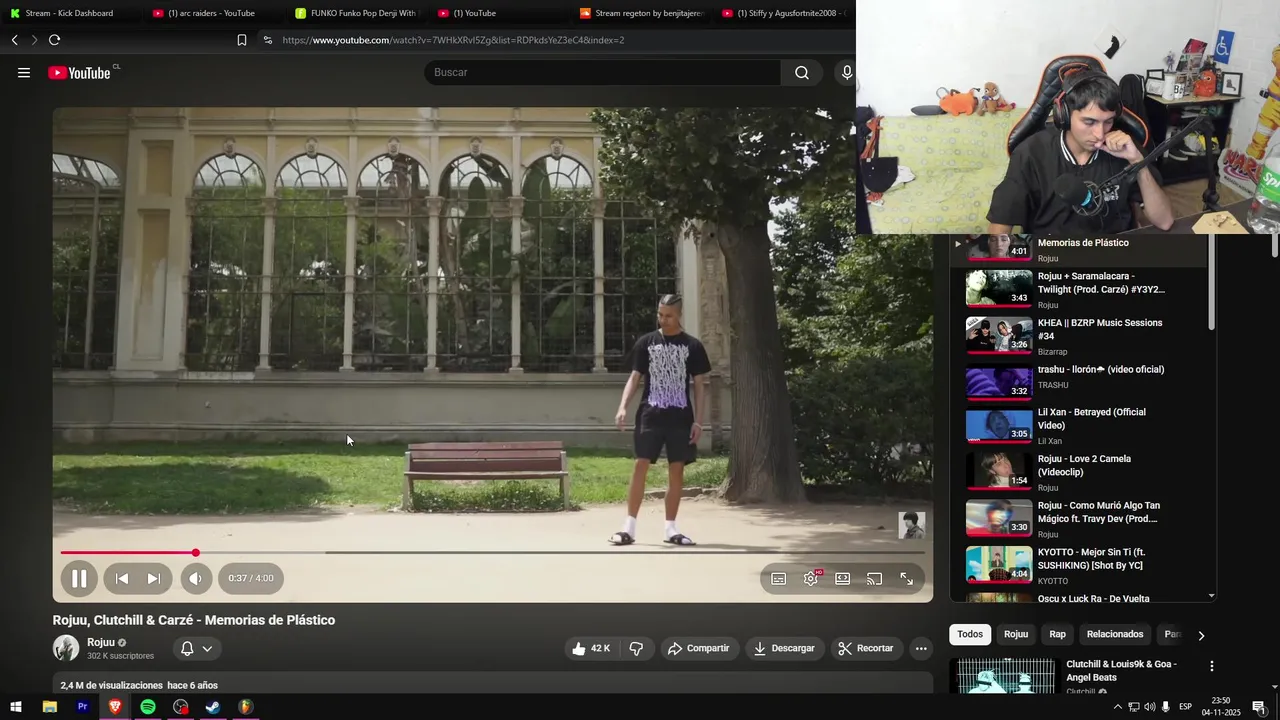
Task: Click the channel watermark on video
Action: [911, 525]
